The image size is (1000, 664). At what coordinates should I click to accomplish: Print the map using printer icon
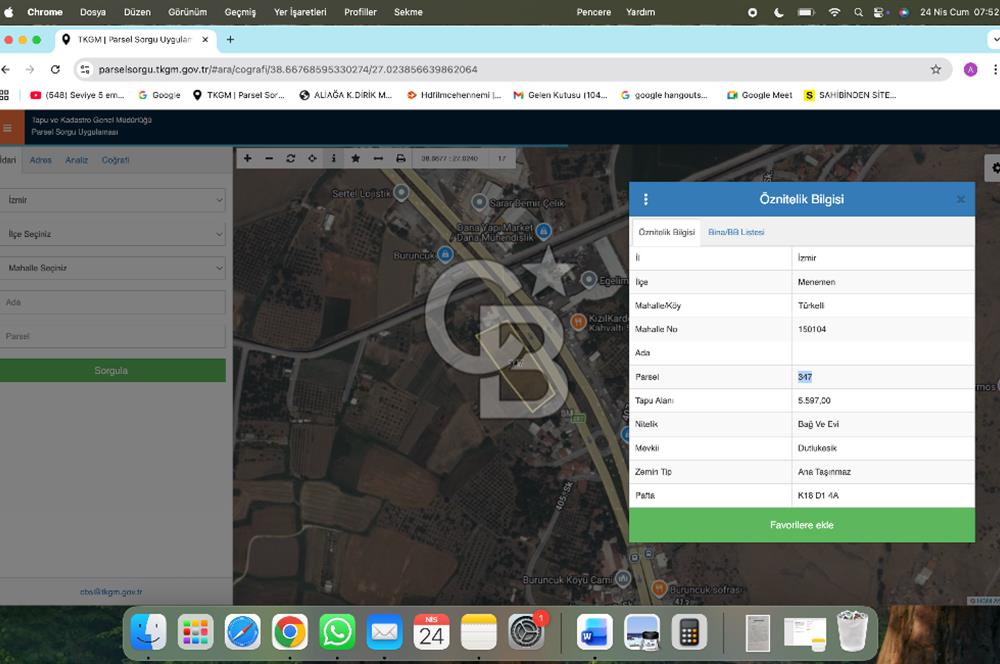[x=401, y=159]
